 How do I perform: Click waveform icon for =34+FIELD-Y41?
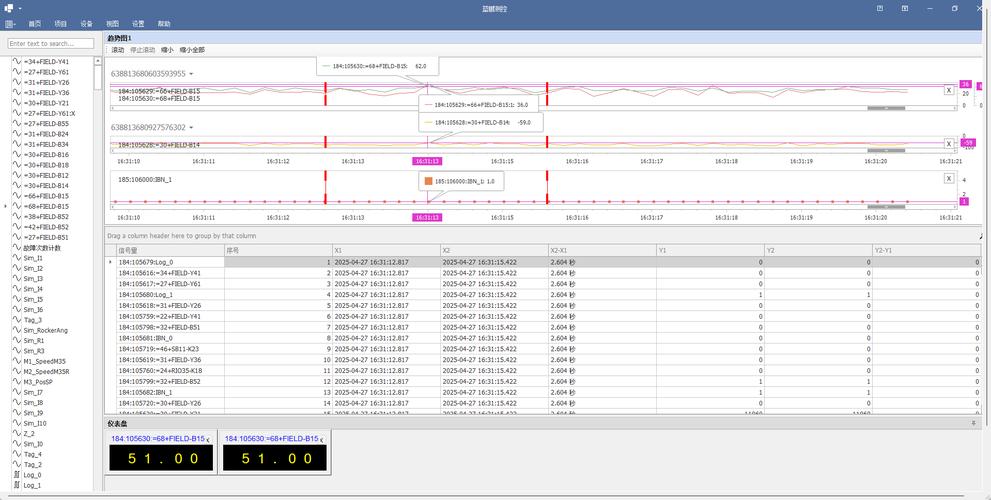(x=17, y=62)
